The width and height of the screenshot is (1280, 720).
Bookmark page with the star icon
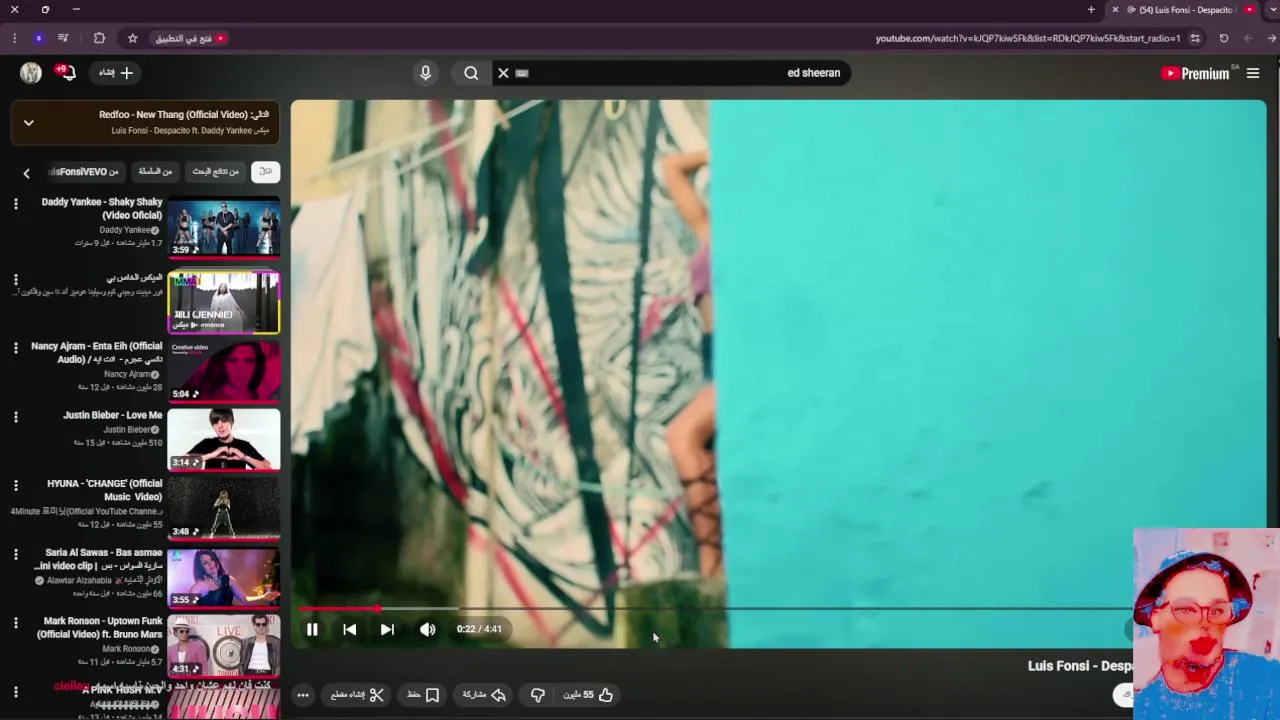point(132,38)
